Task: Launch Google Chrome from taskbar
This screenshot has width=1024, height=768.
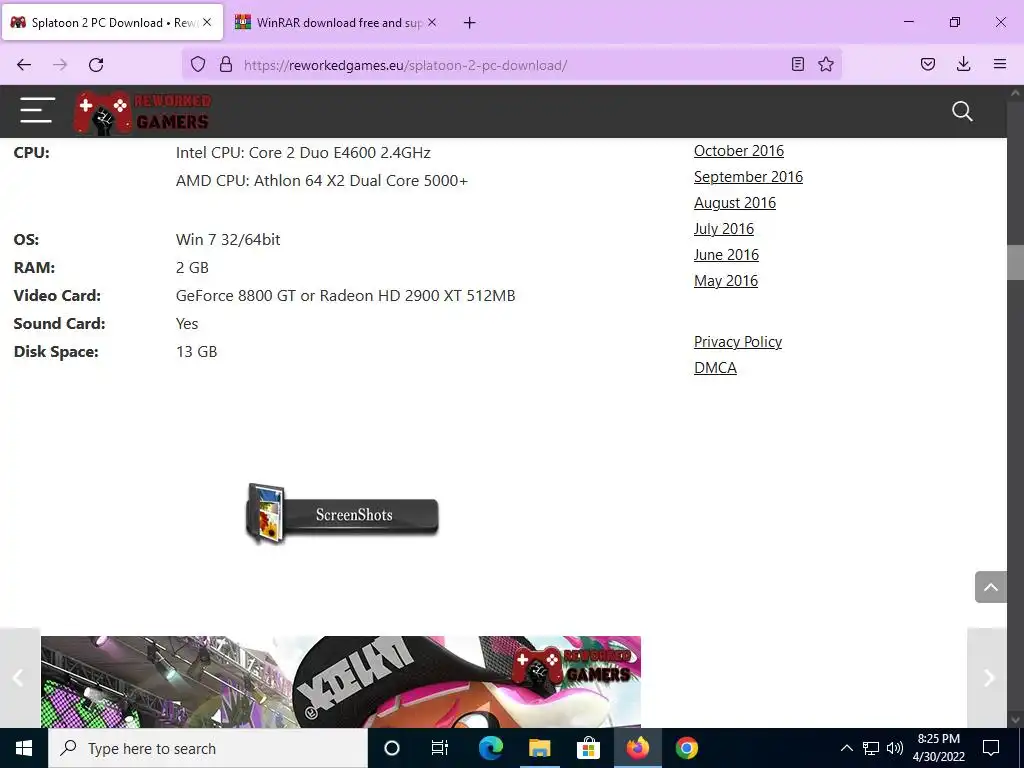Action: [x=686, y=748]
